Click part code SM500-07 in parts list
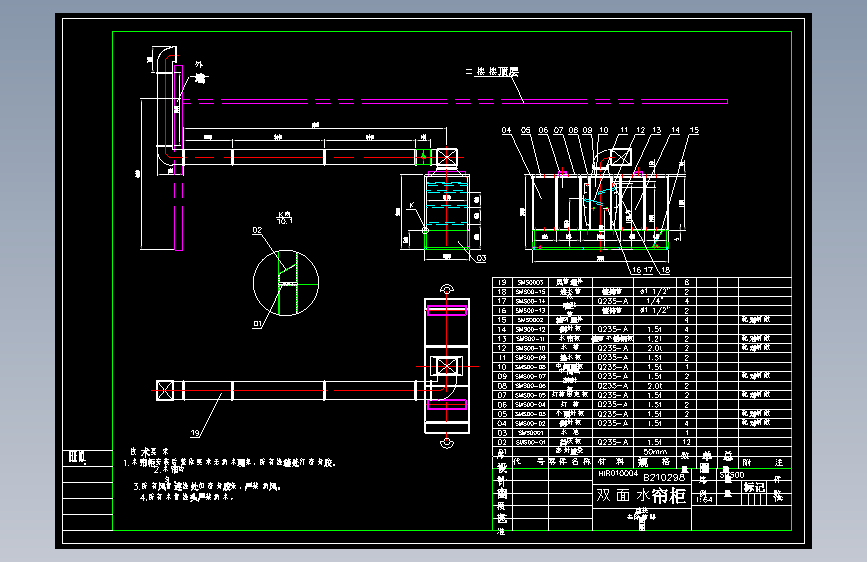The image size is (867, 562). click(x=530, y=376)
